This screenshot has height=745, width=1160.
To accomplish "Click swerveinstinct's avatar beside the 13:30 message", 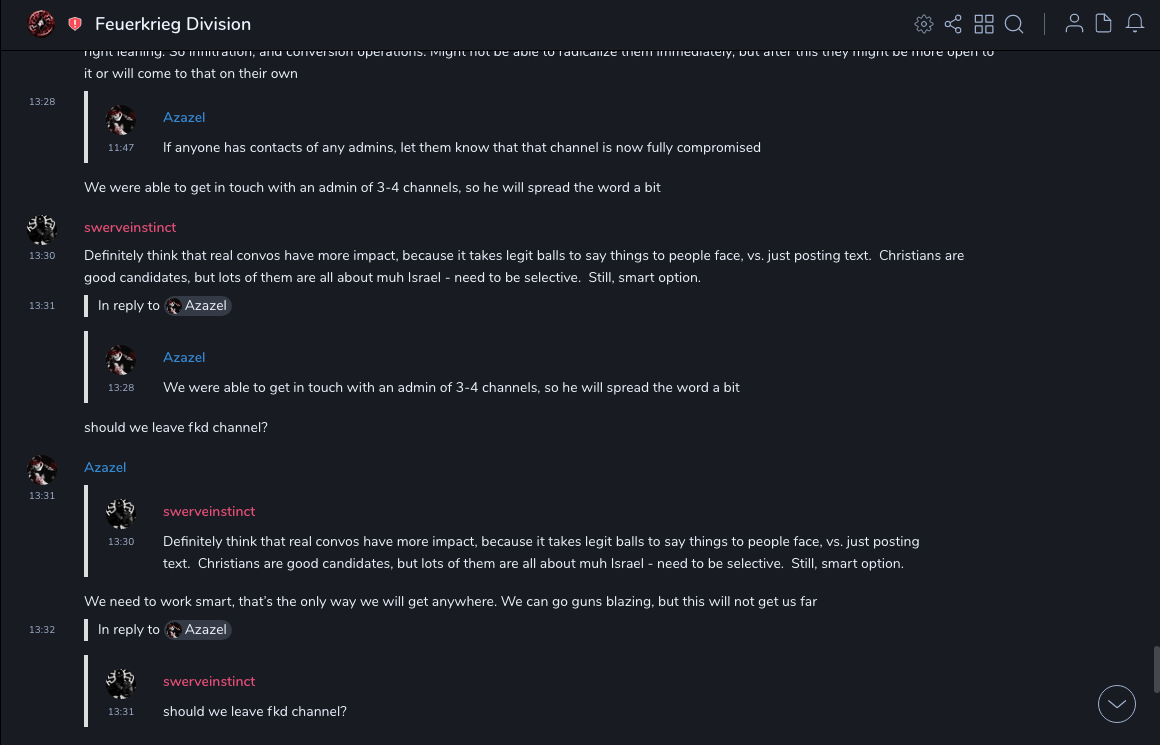I will (42, 230).
